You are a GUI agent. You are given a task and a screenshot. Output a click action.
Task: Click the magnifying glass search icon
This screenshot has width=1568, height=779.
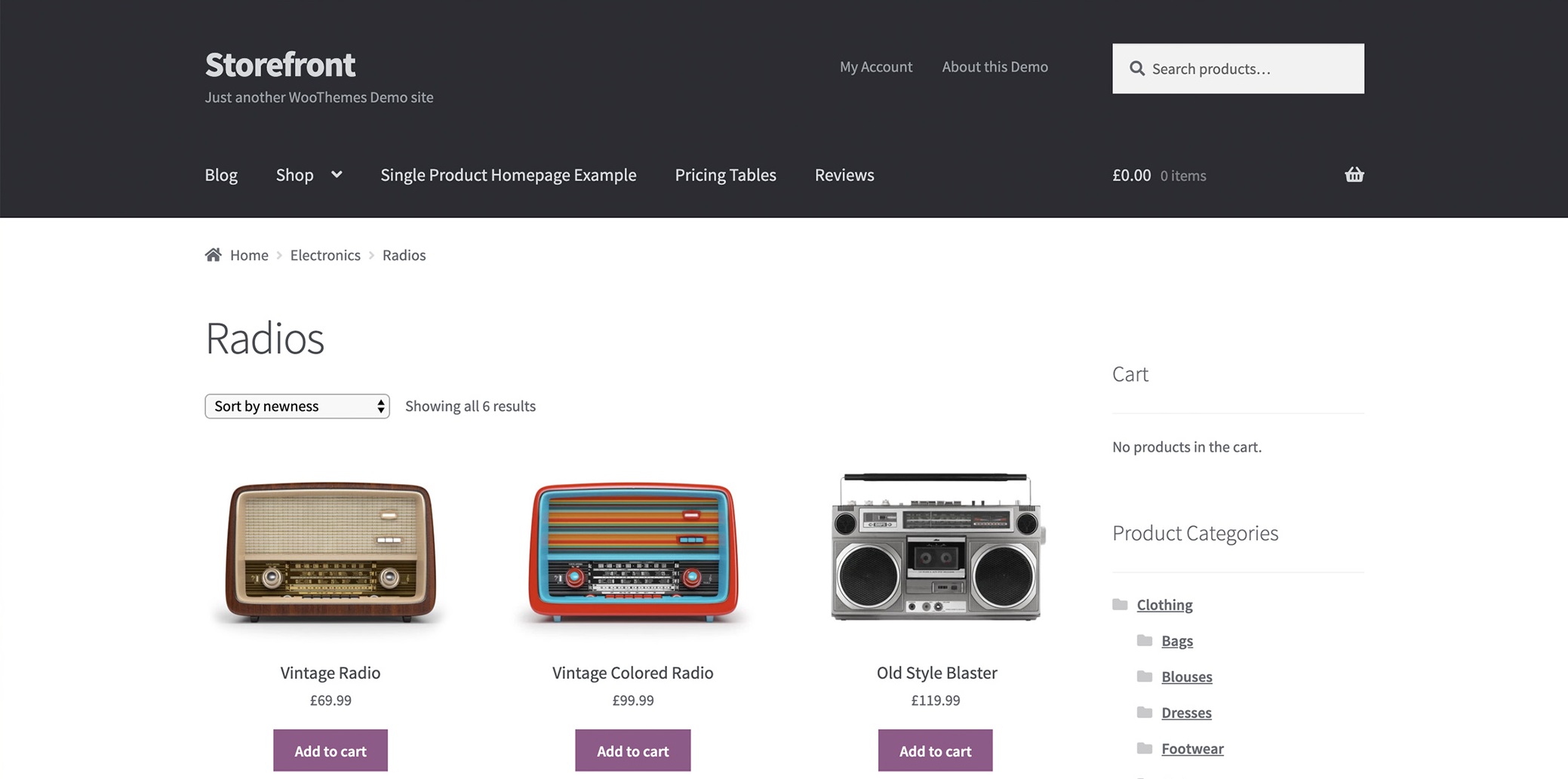tap(1136, 69)
